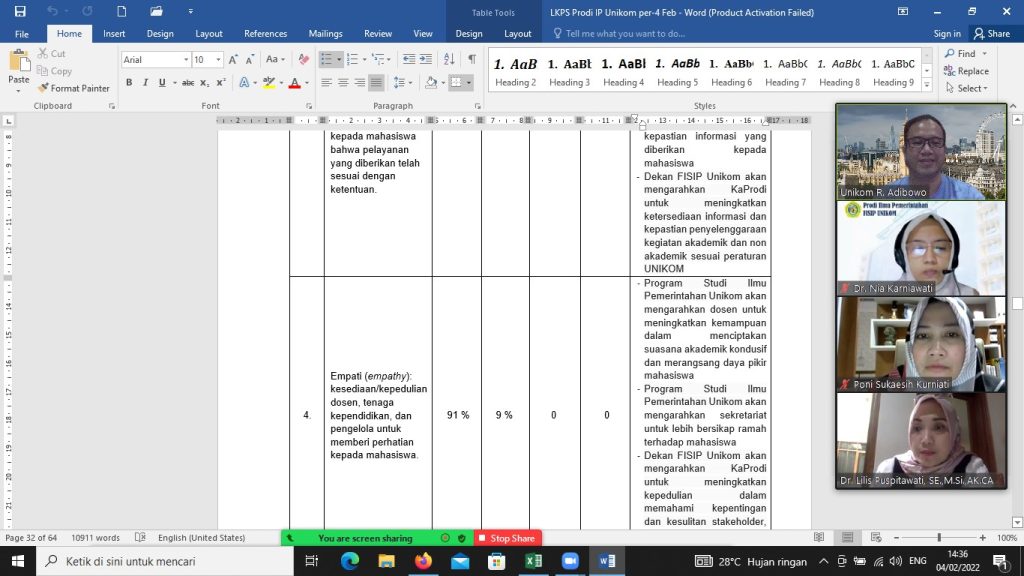This screenshot has width=1024, height=576.
Task: Open line spacing options dropdown
Action: (x=403, y=82)
